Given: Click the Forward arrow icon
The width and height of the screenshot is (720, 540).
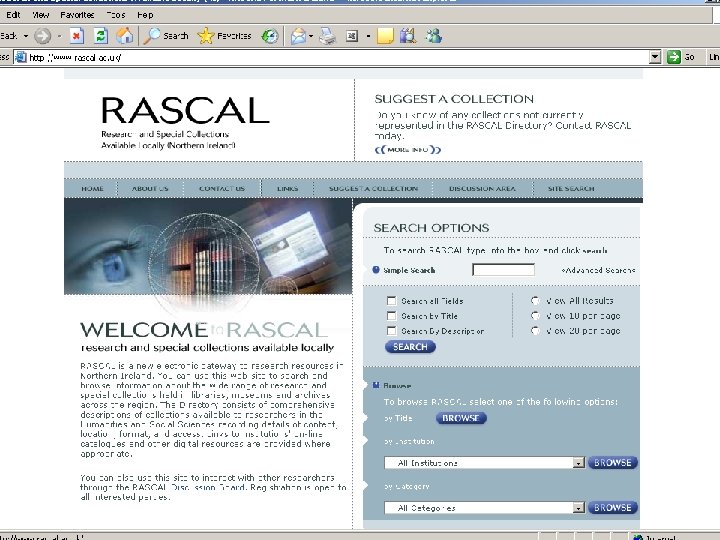Looking at the screenshot, I should coord(43,36).
